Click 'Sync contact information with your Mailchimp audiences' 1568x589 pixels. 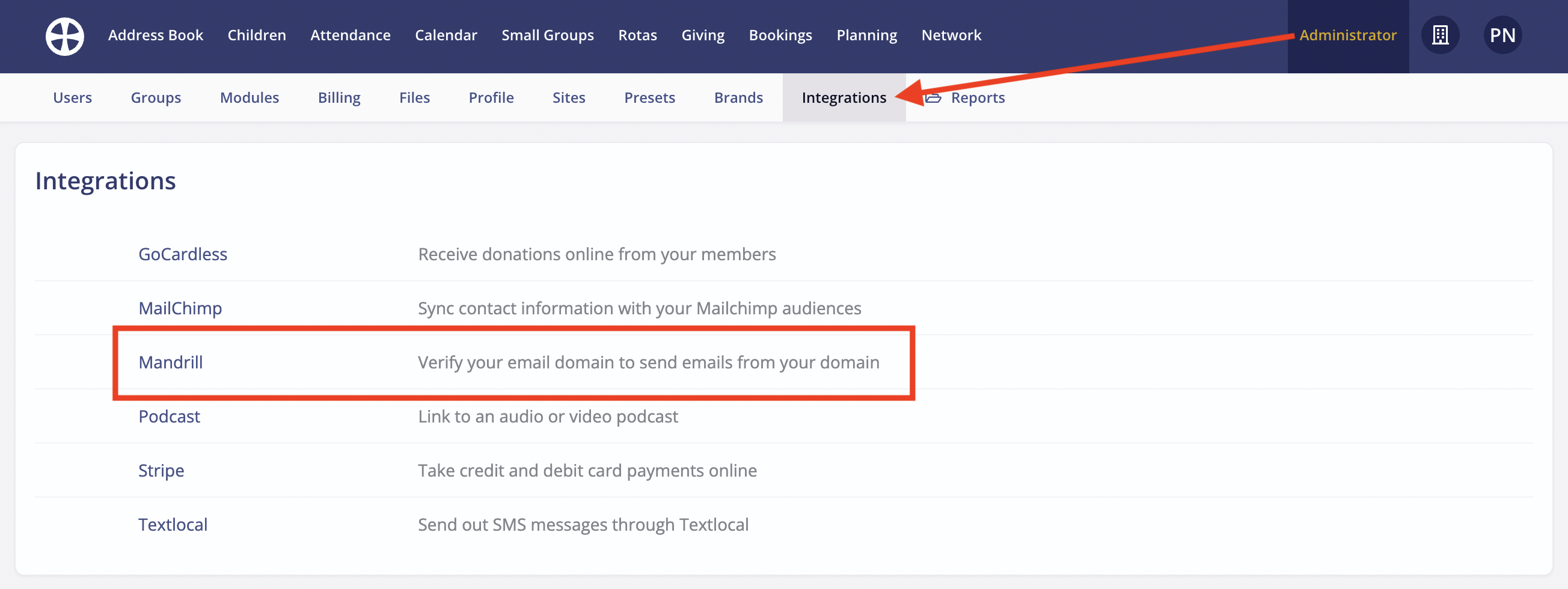[640, 308]
